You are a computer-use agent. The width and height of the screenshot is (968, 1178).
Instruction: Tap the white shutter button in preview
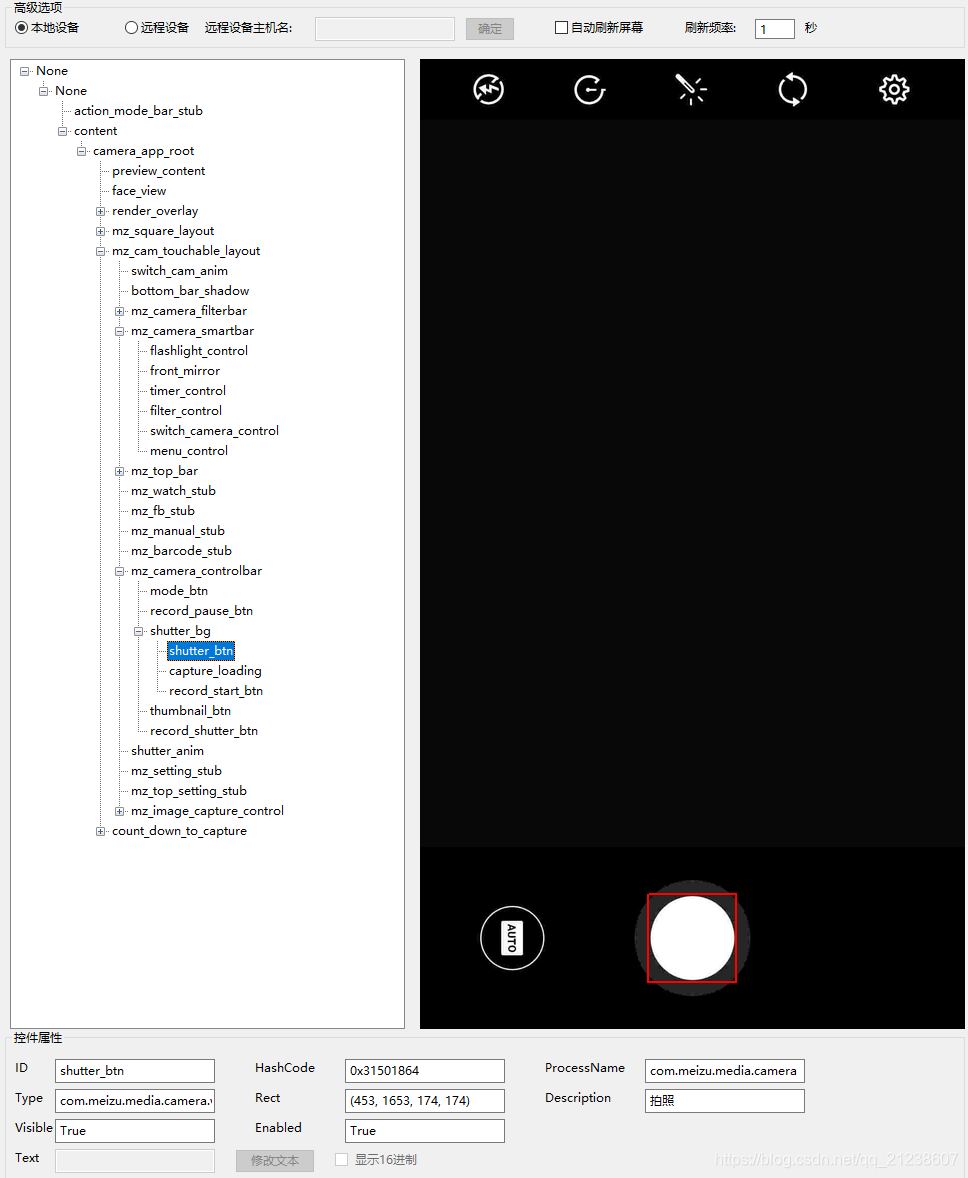(x=692, y=938)
